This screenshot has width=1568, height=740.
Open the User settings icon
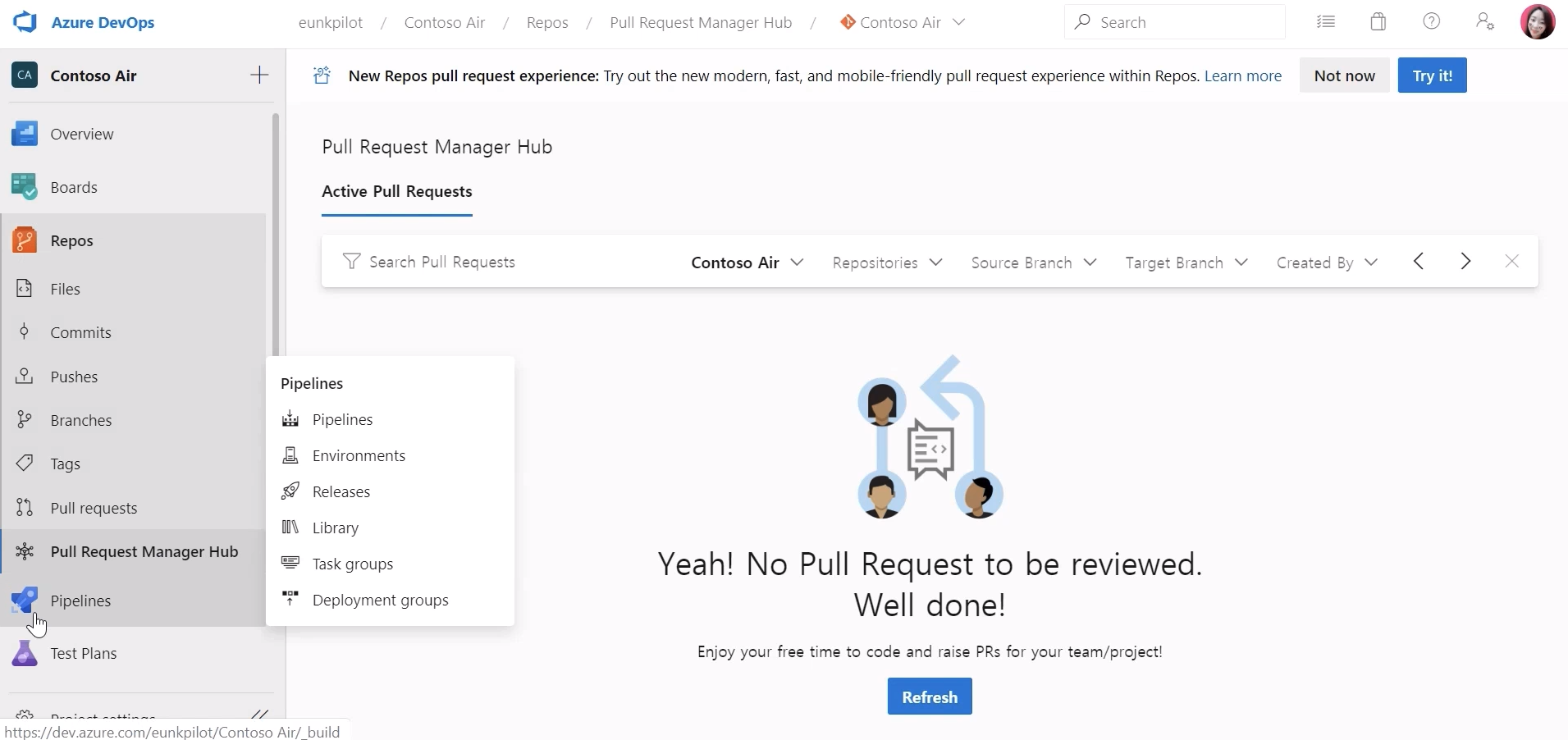click(x=1485, y=22)
